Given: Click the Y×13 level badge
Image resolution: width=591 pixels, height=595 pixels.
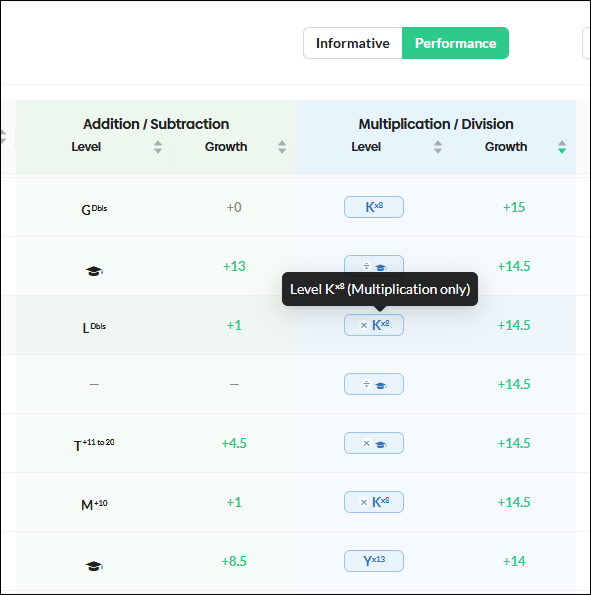Looking at the screenshot, I should click(374, 561).
